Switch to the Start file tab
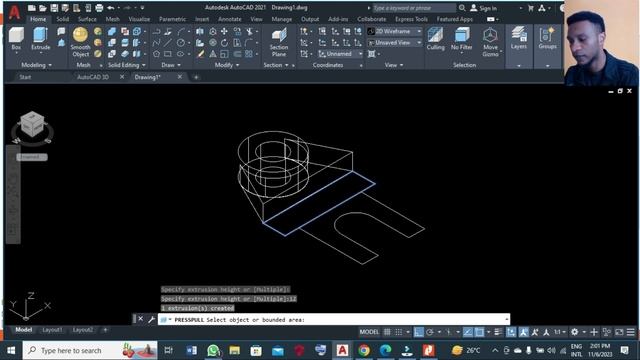Viewport: 640px width, 360px height. click(25, 77)
